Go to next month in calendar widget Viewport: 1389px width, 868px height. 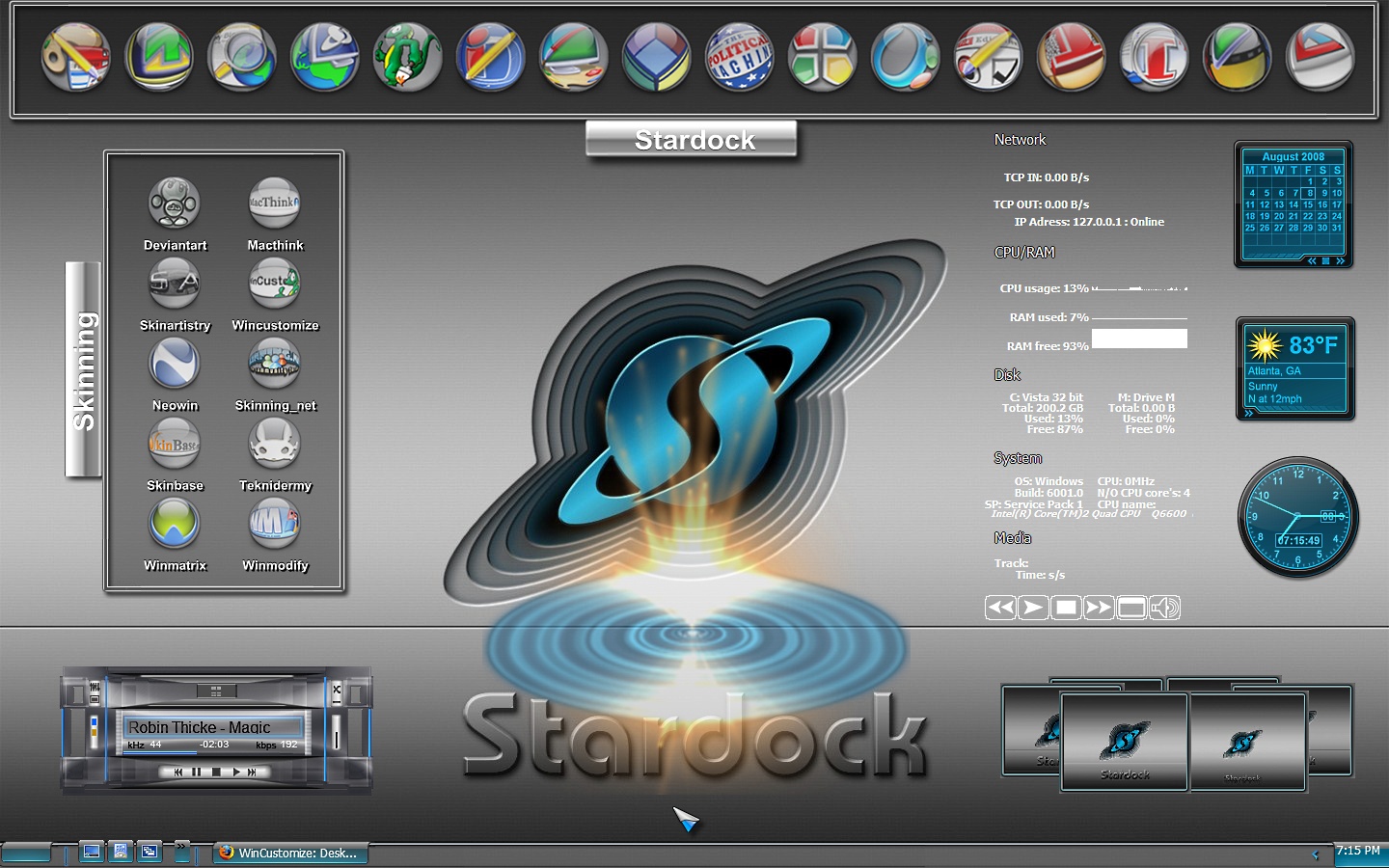(1341, 261)
